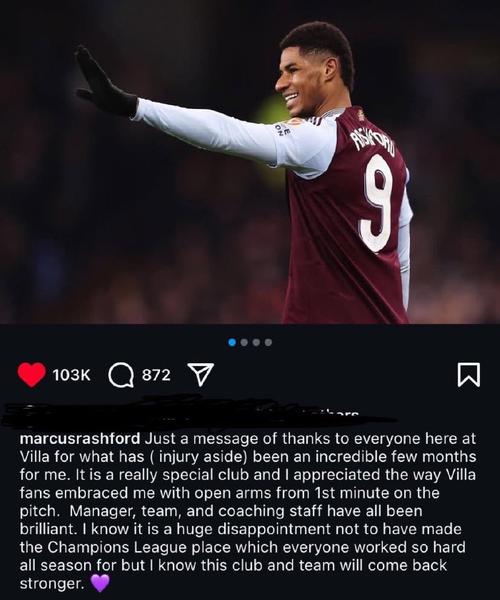Open the comments via speech bubble icon
The image size is (500, 600).
[x=121, y=375]
